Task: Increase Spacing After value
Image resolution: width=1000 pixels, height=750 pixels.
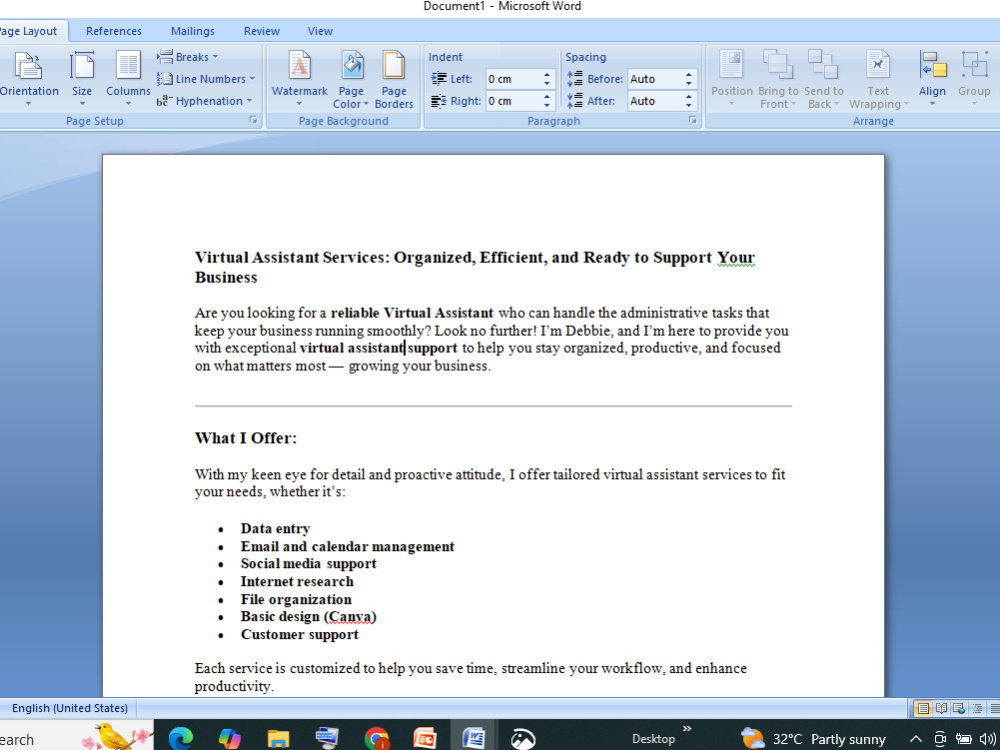Action: point(689,97)
